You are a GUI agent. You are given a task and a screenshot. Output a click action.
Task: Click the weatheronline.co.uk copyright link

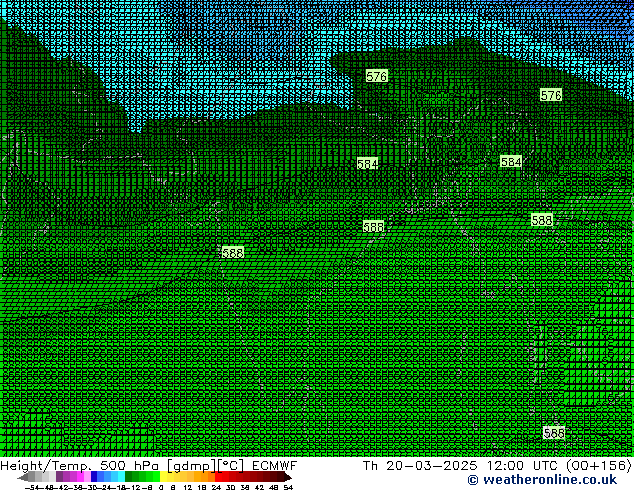tap(542, 480)
